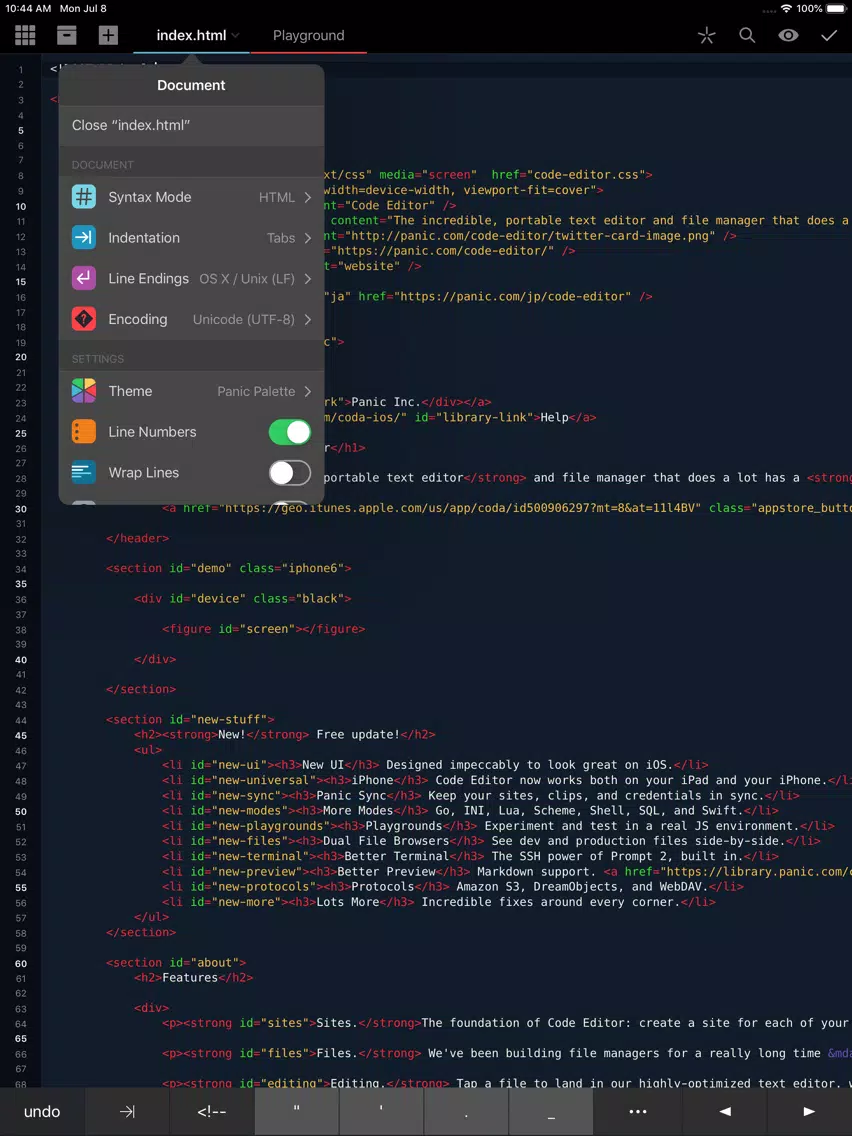Open the file archive drawer icon

coord(67,35)
